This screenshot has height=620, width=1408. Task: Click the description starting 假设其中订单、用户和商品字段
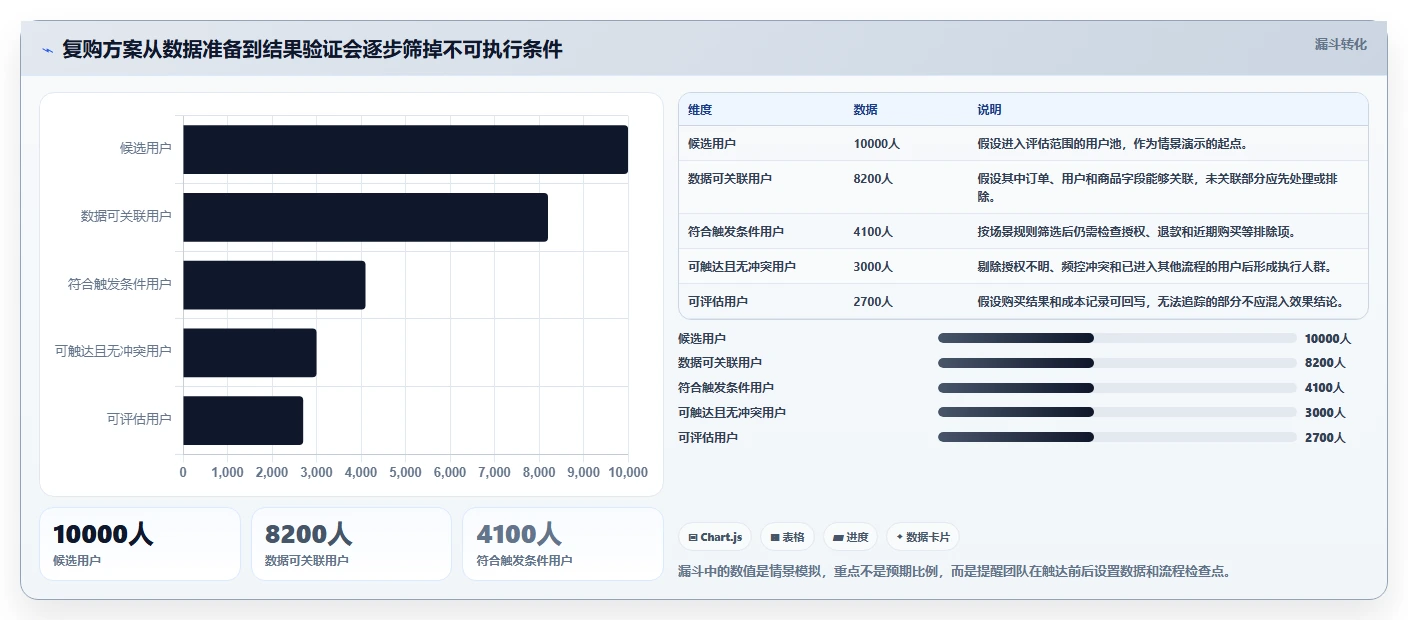coord(1158,187)
